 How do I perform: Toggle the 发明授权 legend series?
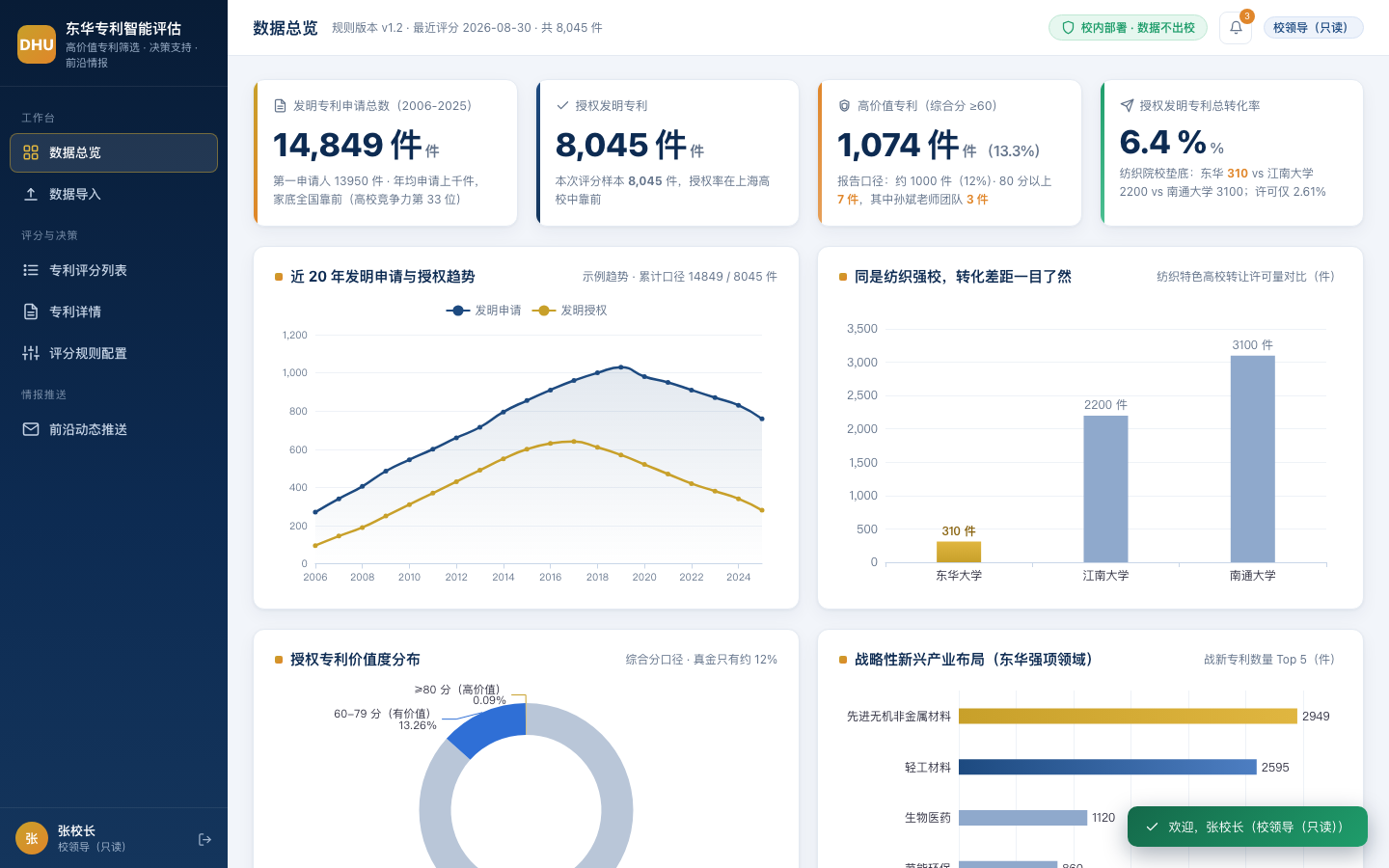[x=569, y=311]
